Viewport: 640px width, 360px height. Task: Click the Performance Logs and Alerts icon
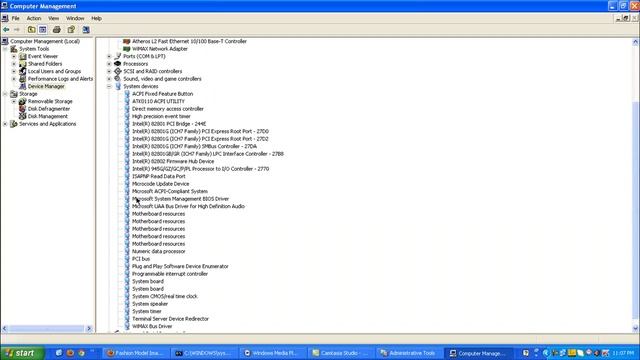(x=23, y=79)
